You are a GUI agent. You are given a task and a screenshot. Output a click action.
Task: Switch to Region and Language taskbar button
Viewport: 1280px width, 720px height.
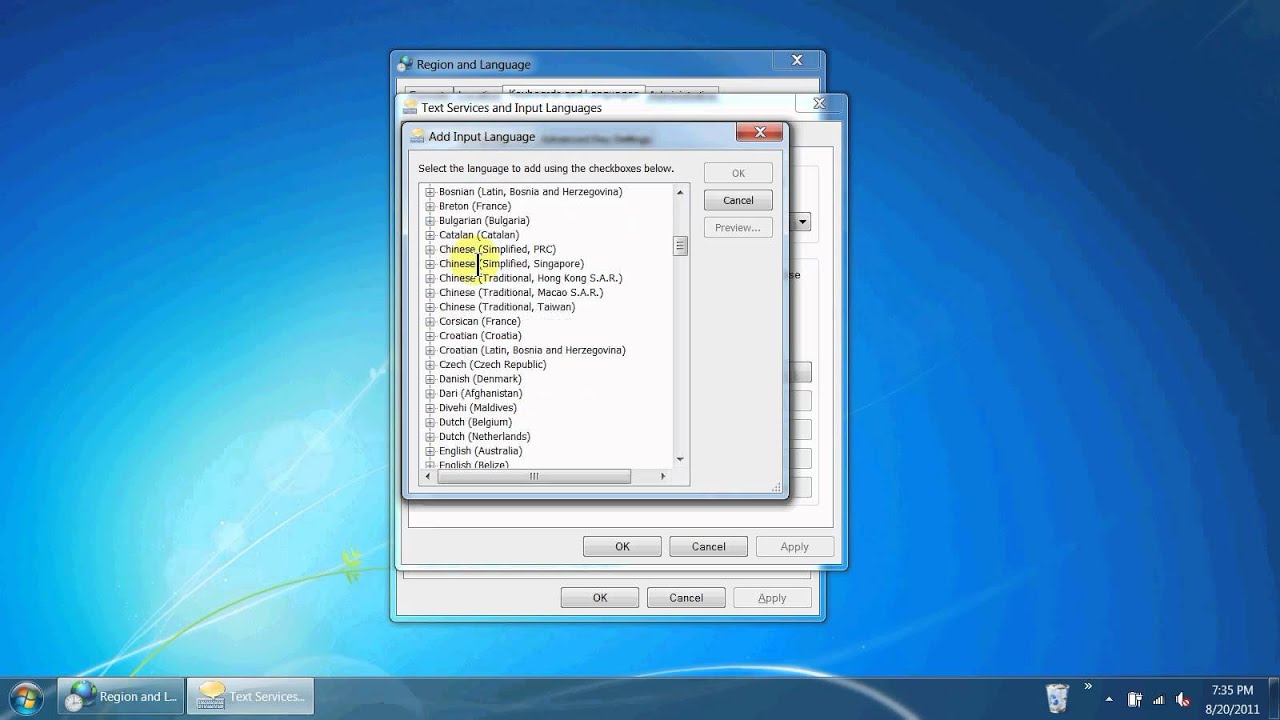coord(121,697)
